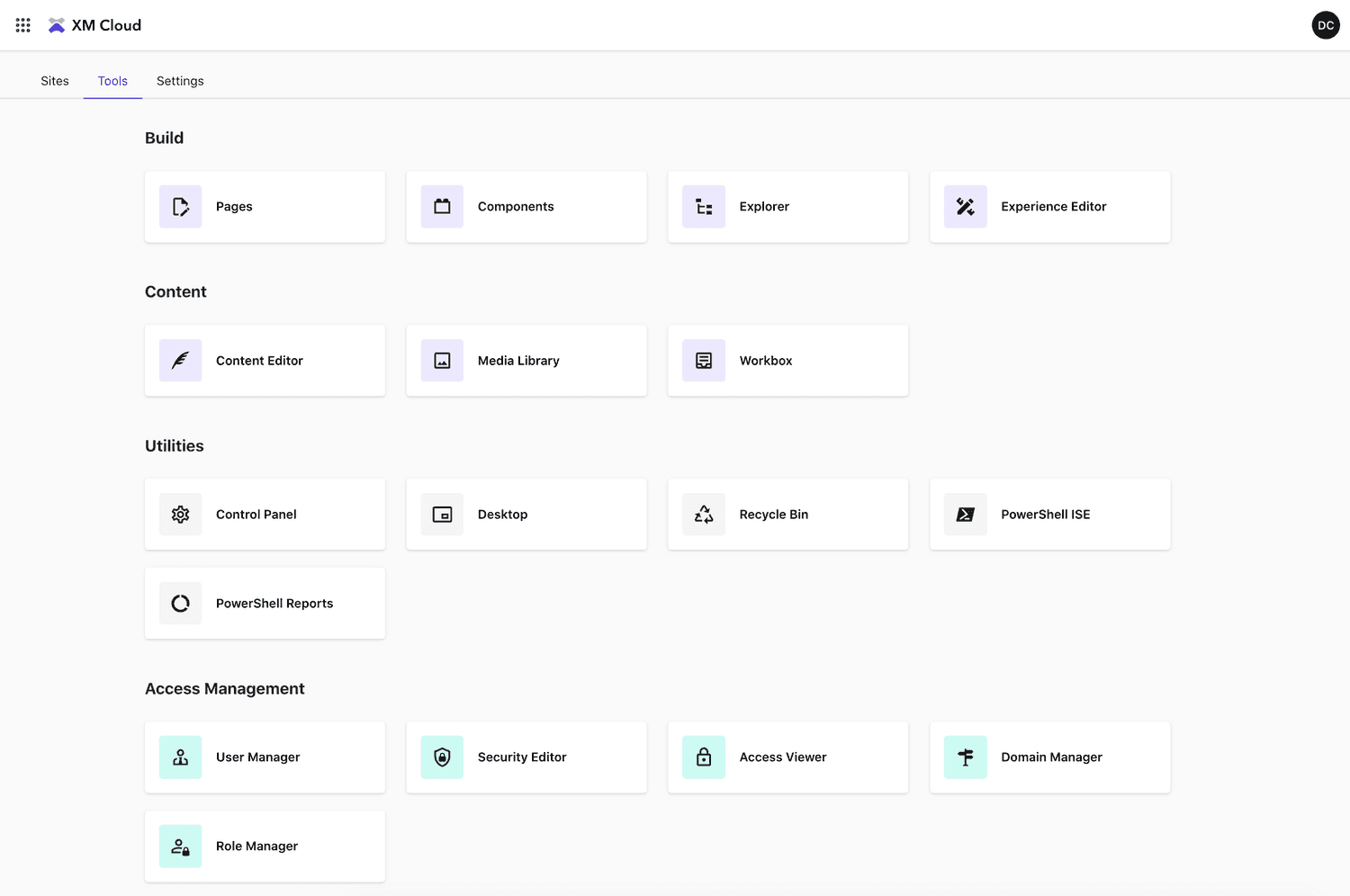1350x896 pixels.
Task: Click the Content section heading
Action: pos(175,291)
